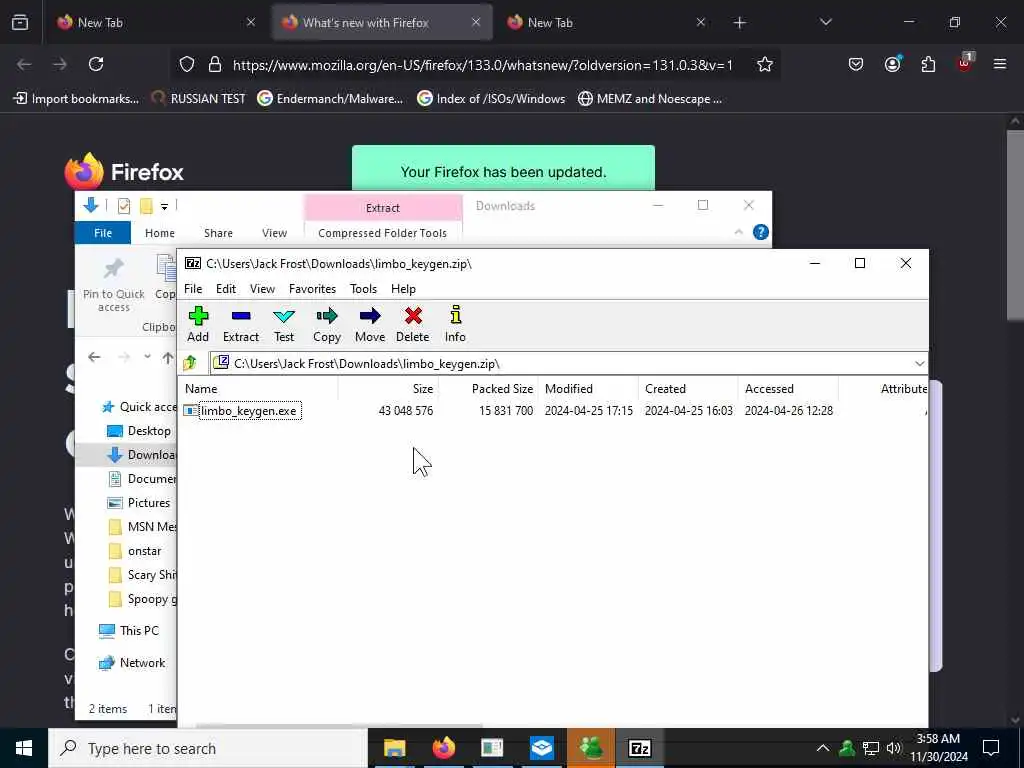Screen dimensions: 1024x768
Task: Switch to the first New Tab in Firefox
Action: coord(157,23)
